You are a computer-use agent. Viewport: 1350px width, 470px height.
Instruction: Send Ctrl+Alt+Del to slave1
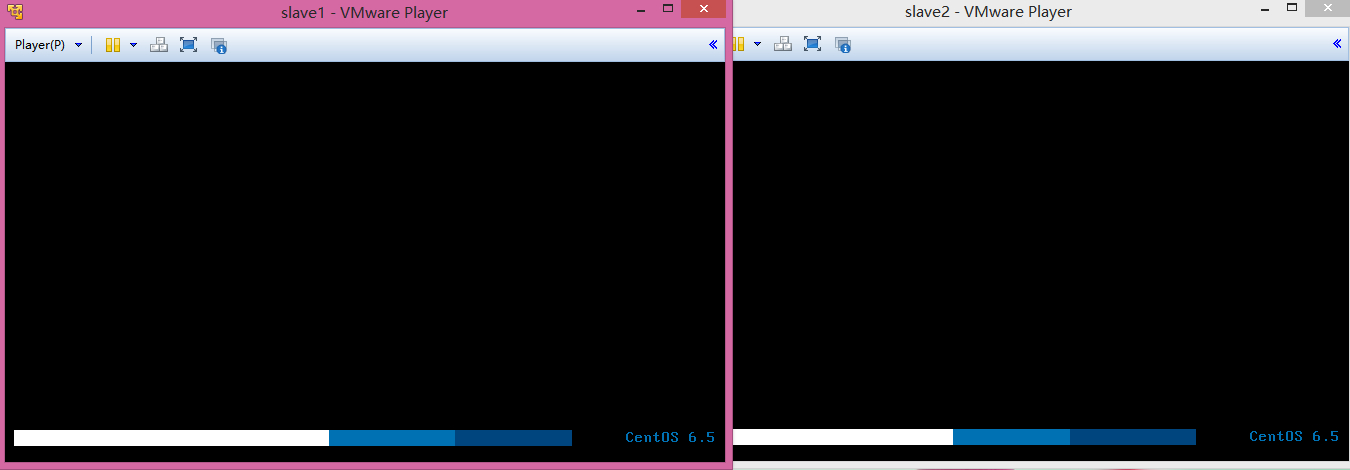coord(158,45)
